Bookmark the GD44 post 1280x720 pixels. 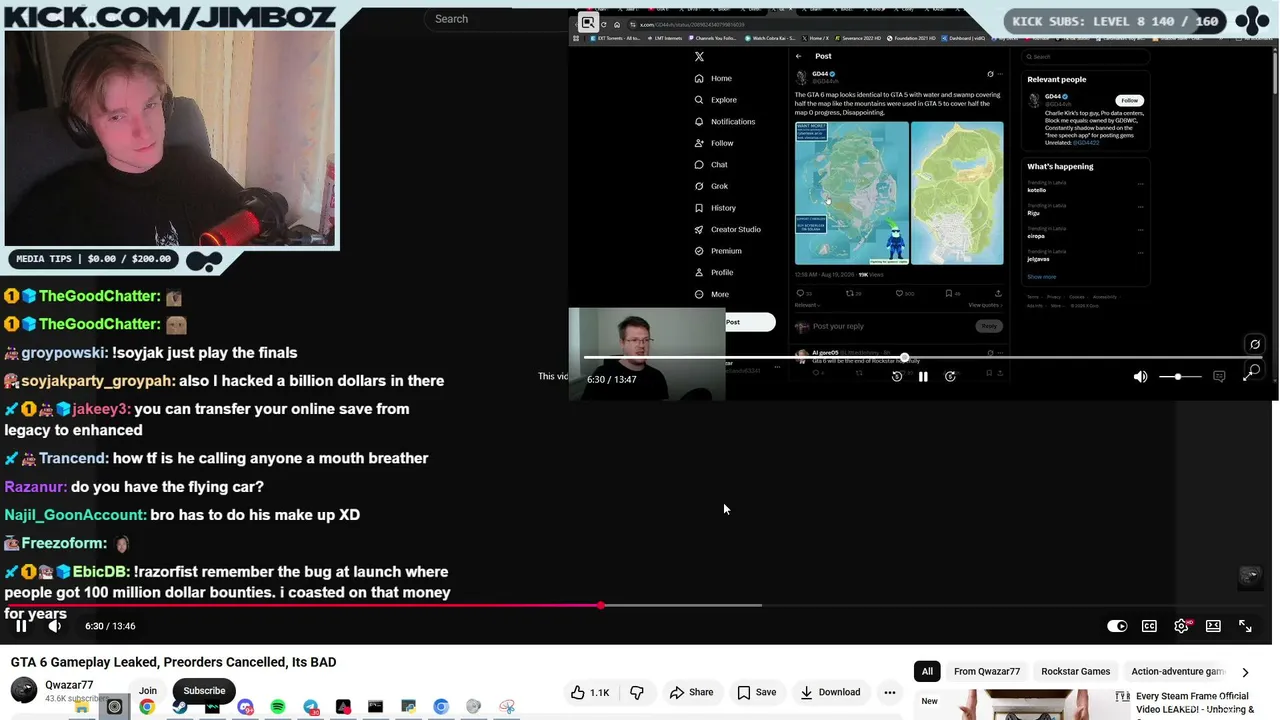949,293
